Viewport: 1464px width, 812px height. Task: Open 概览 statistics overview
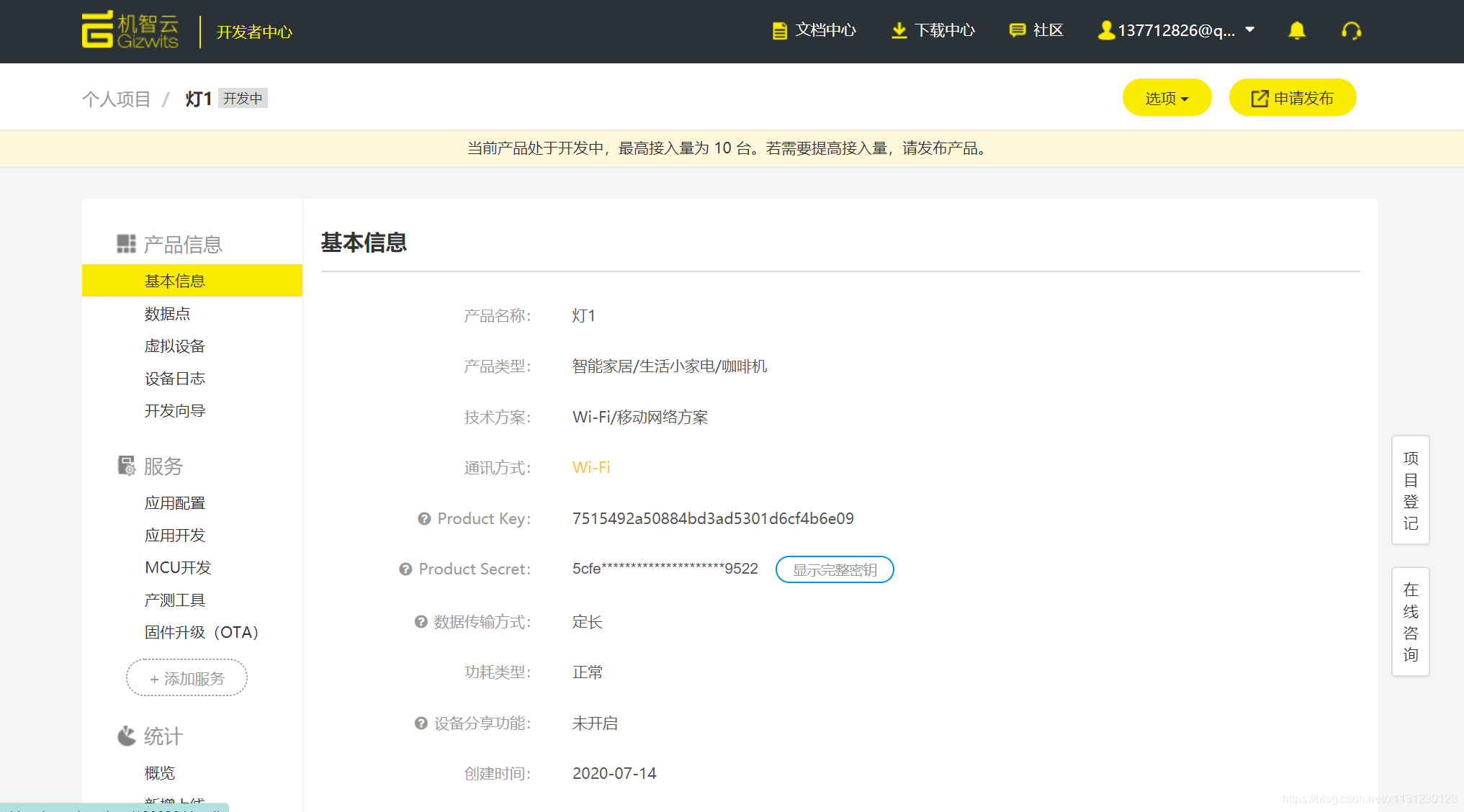(160, 773)
